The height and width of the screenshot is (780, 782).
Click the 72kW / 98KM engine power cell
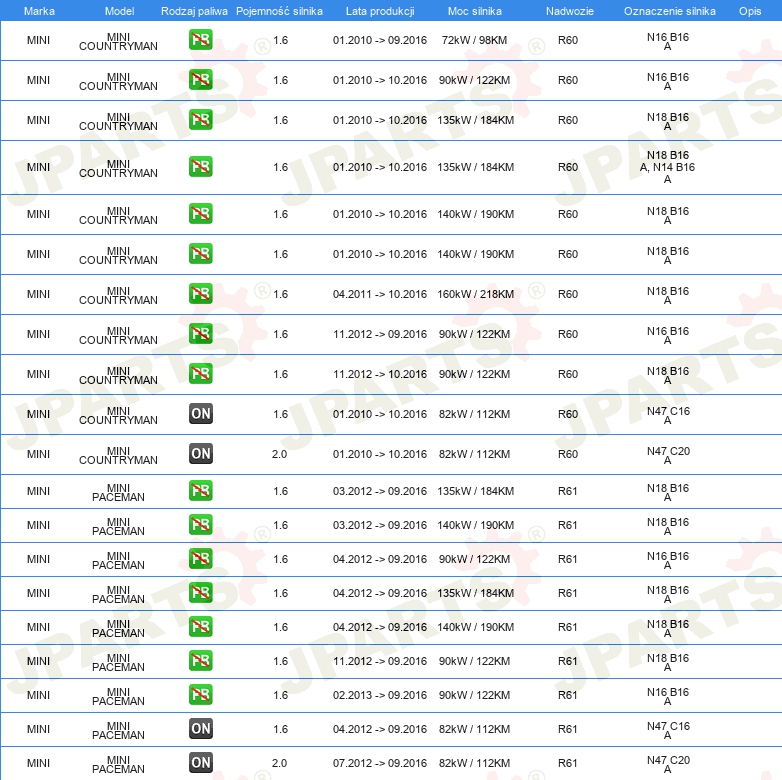(x=476, y=40)
